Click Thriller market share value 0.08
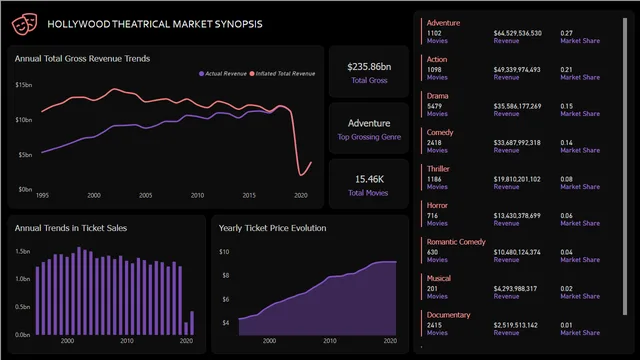 coord(566,179)
